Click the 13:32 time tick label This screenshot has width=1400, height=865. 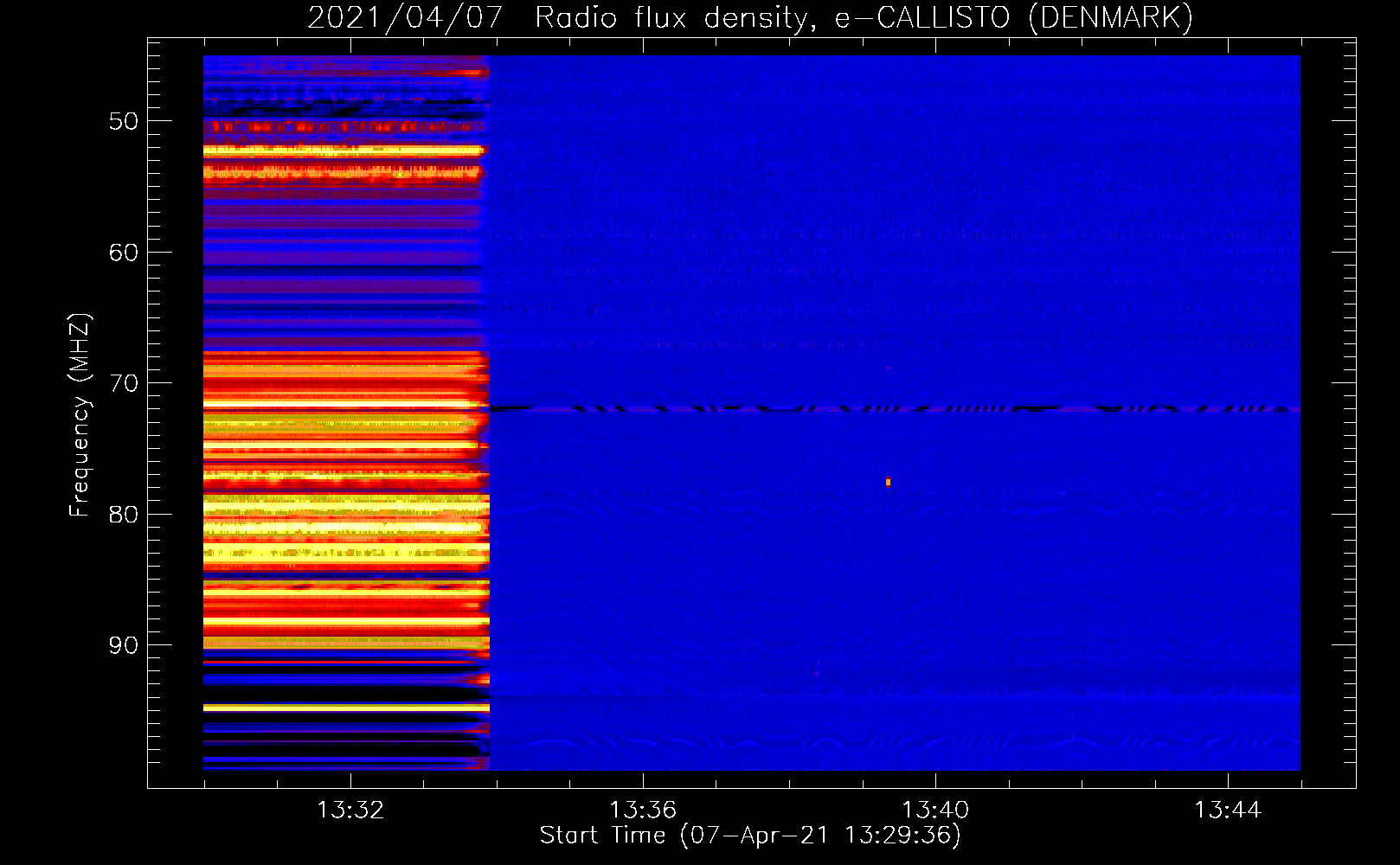[x=350, y=811]
